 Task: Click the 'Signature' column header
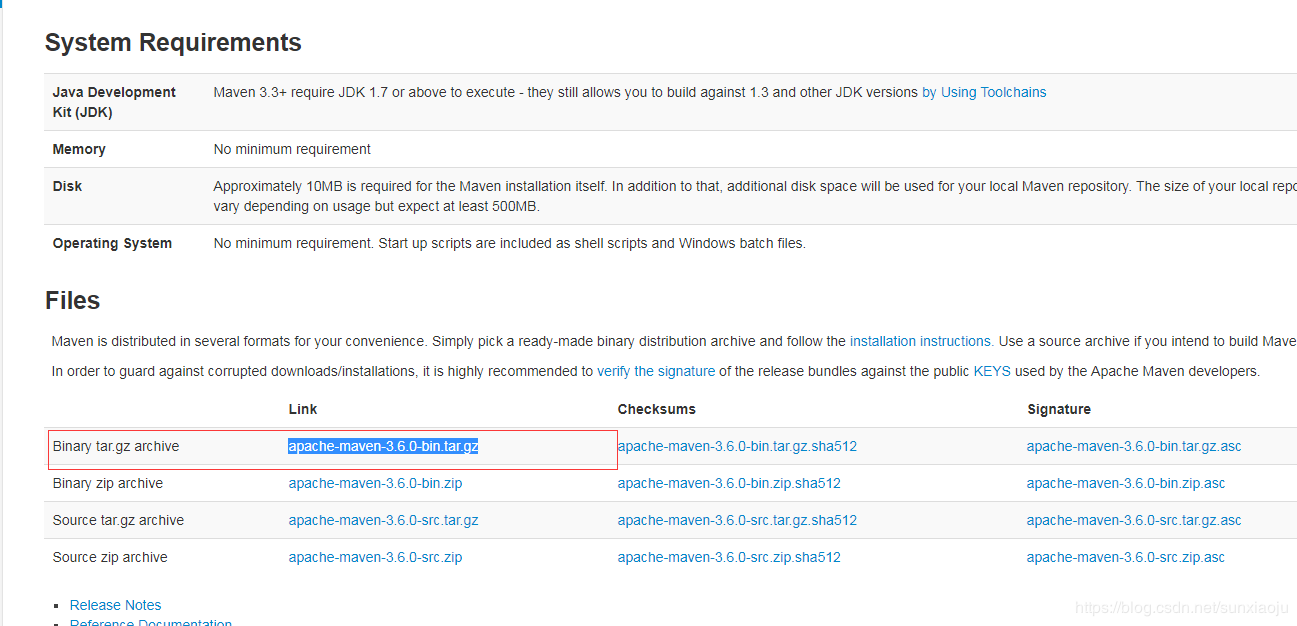[x=1059, y=409]
